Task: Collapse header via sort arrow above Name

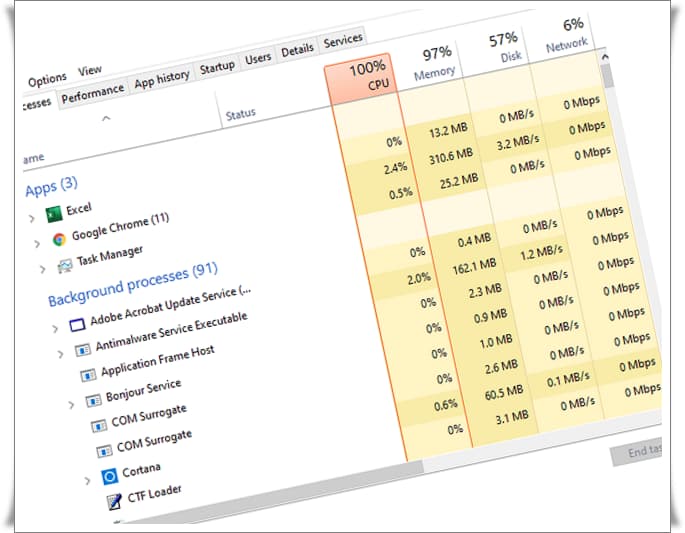Action: click(106, 118)
